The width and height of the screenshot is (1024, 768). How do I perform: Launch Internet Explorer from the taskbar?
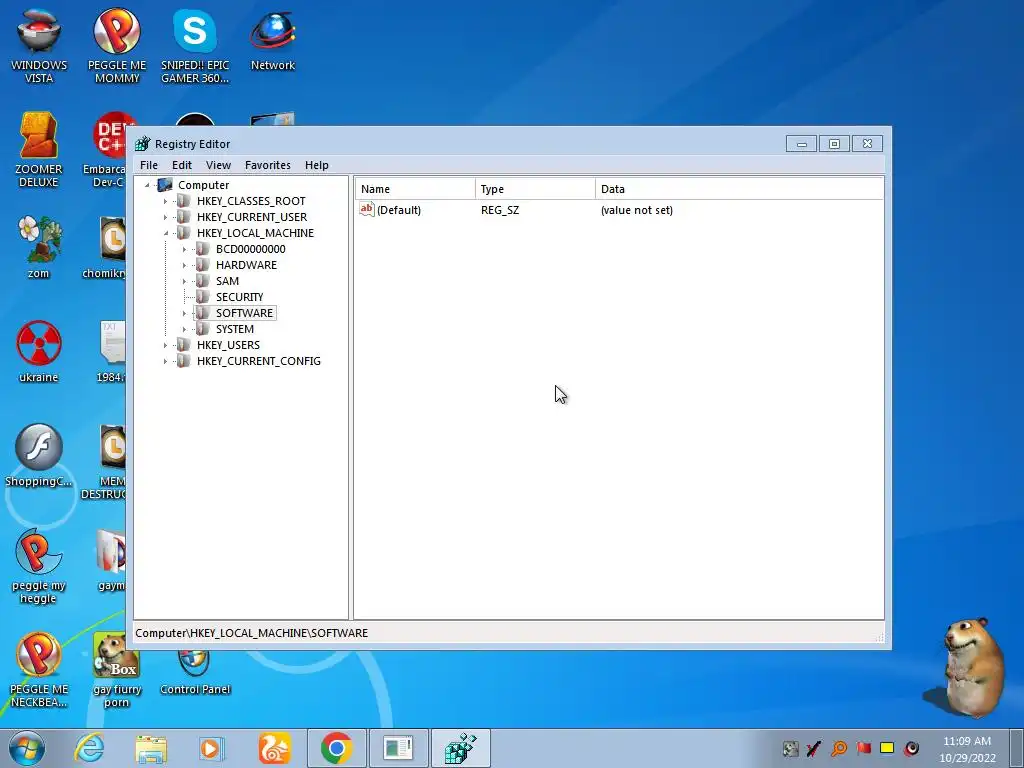click(89, 748)
